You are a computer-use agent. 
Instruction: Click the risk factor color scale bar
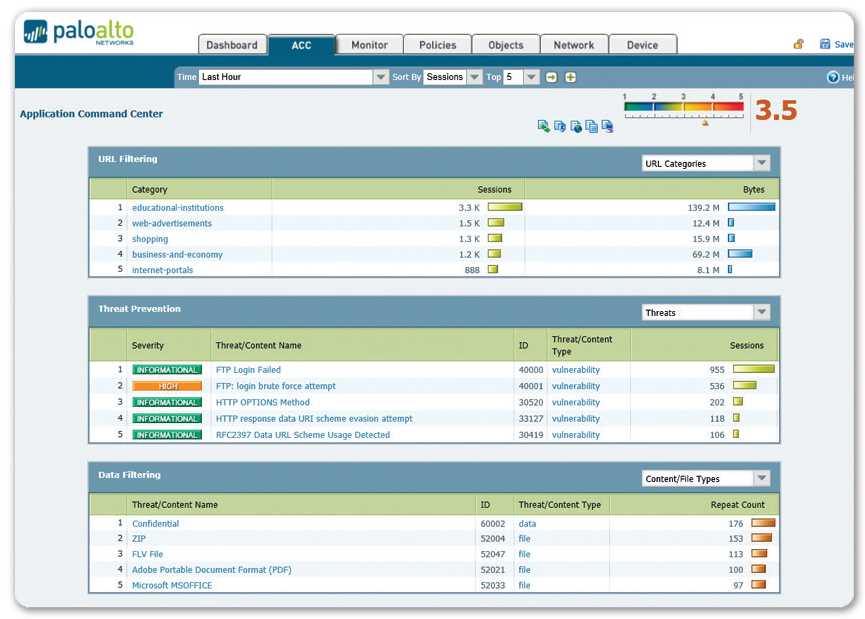[684, 107]
